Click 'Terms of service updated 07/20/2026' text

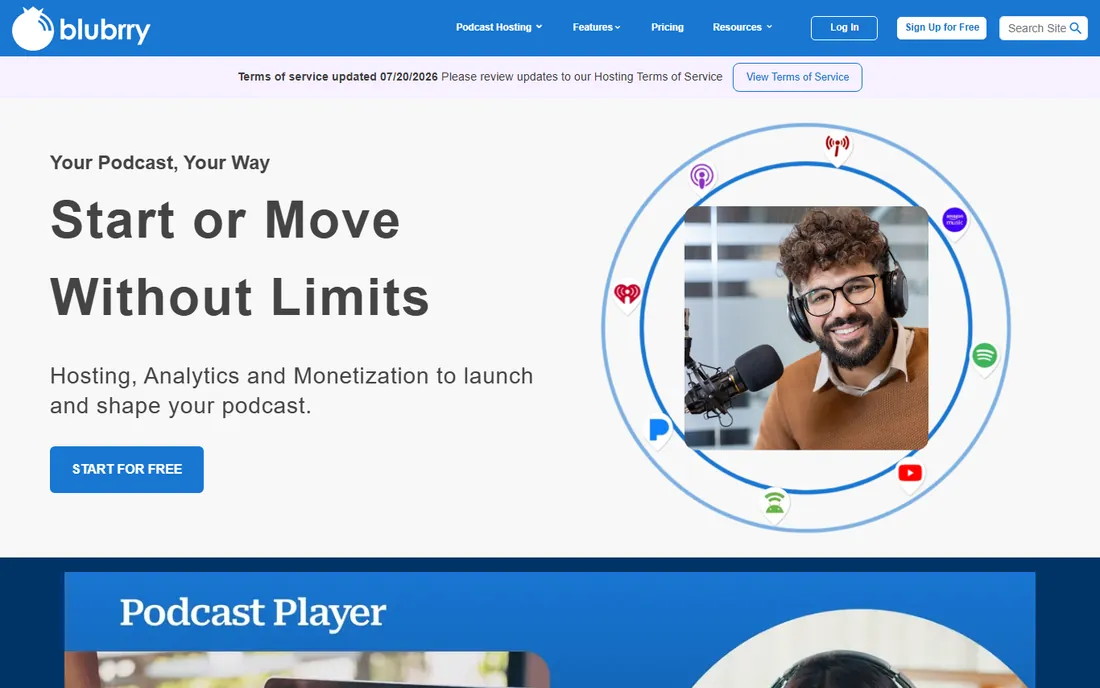[x=337, y=76]
